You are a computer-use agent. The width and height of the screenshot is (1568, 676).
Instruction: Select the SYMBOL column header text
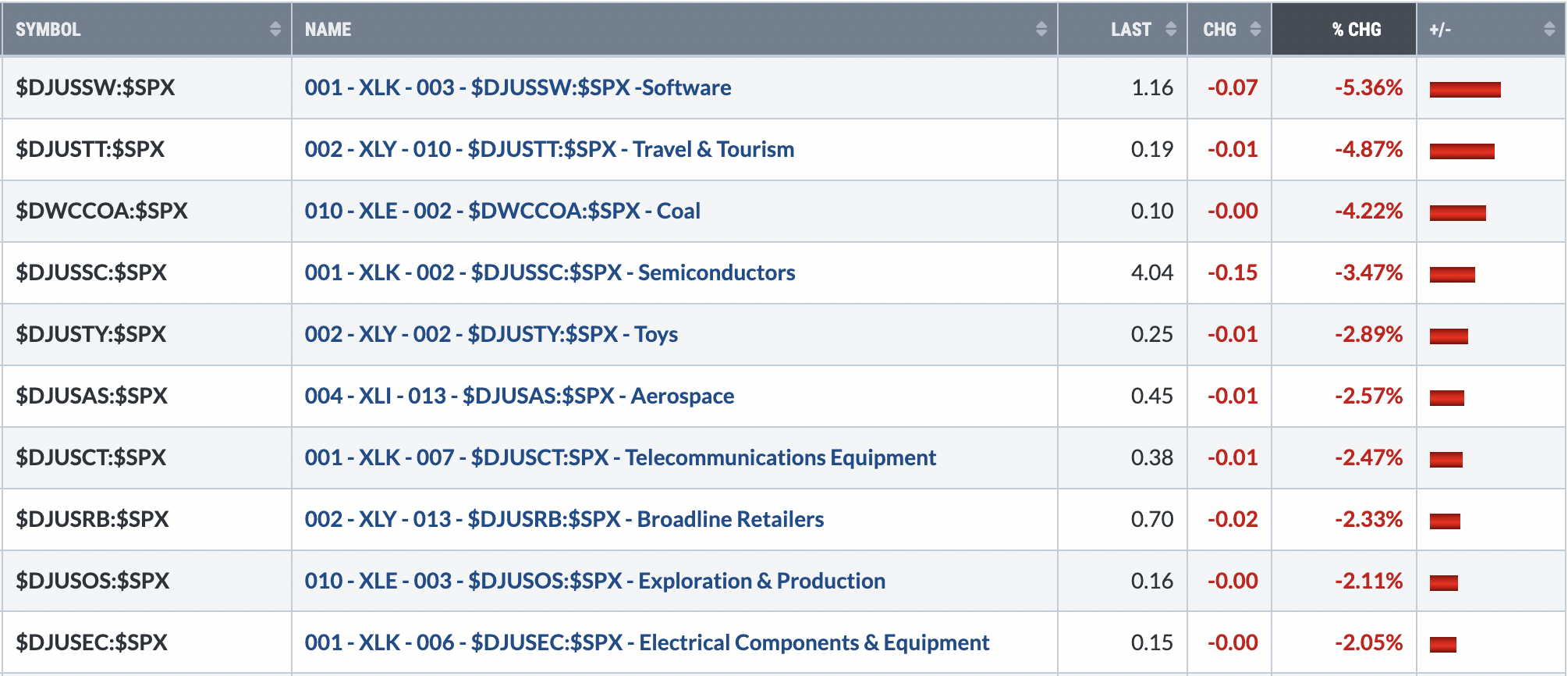click(x=48, y=30)
